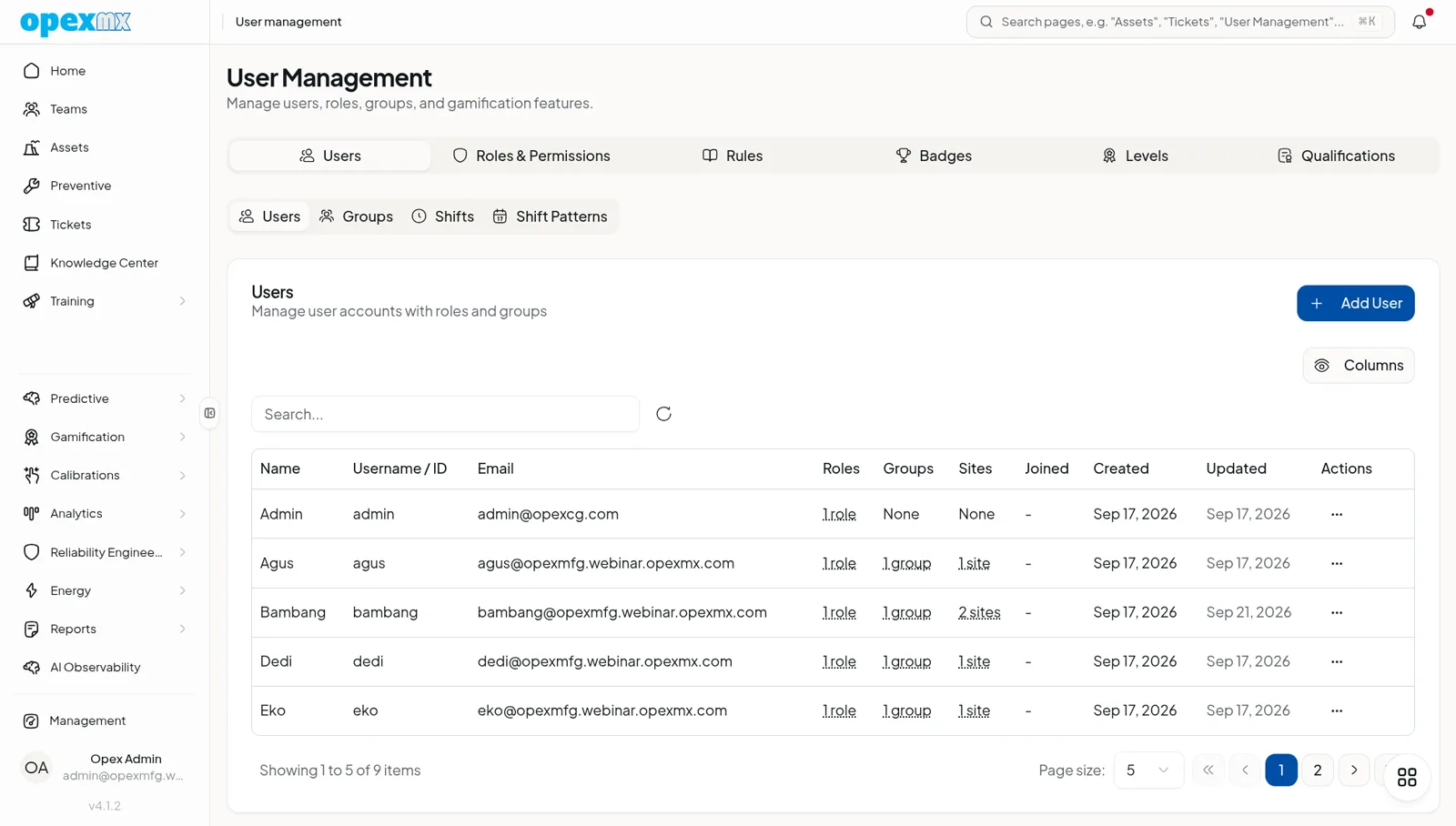The width and height of the screenshot is (1456, 826).
Task: Go to page 2 of users
Action: [1318, 771]
